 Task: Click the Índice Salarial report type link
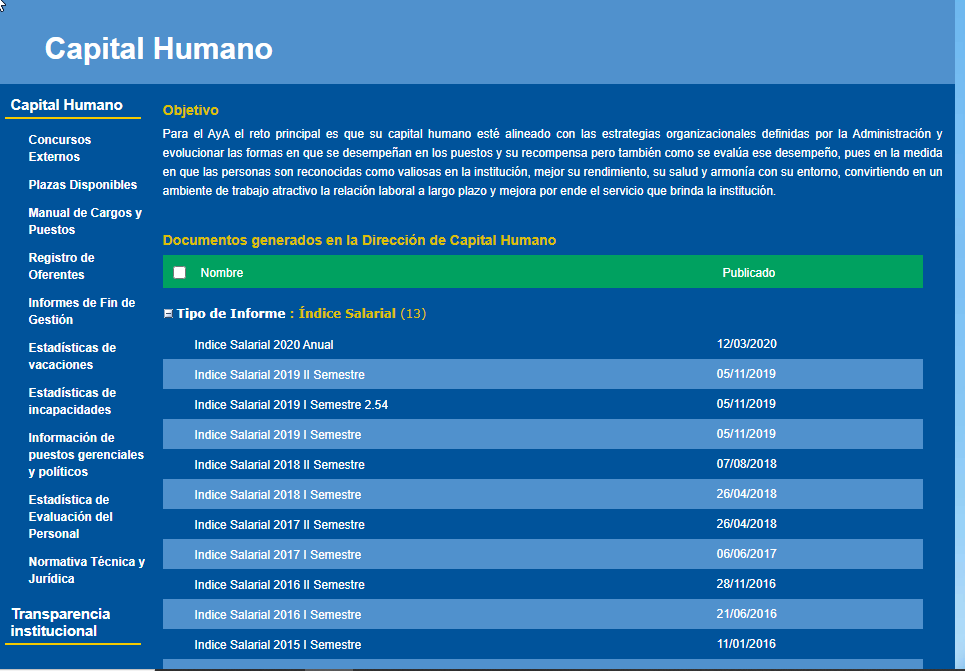(348, 313)
